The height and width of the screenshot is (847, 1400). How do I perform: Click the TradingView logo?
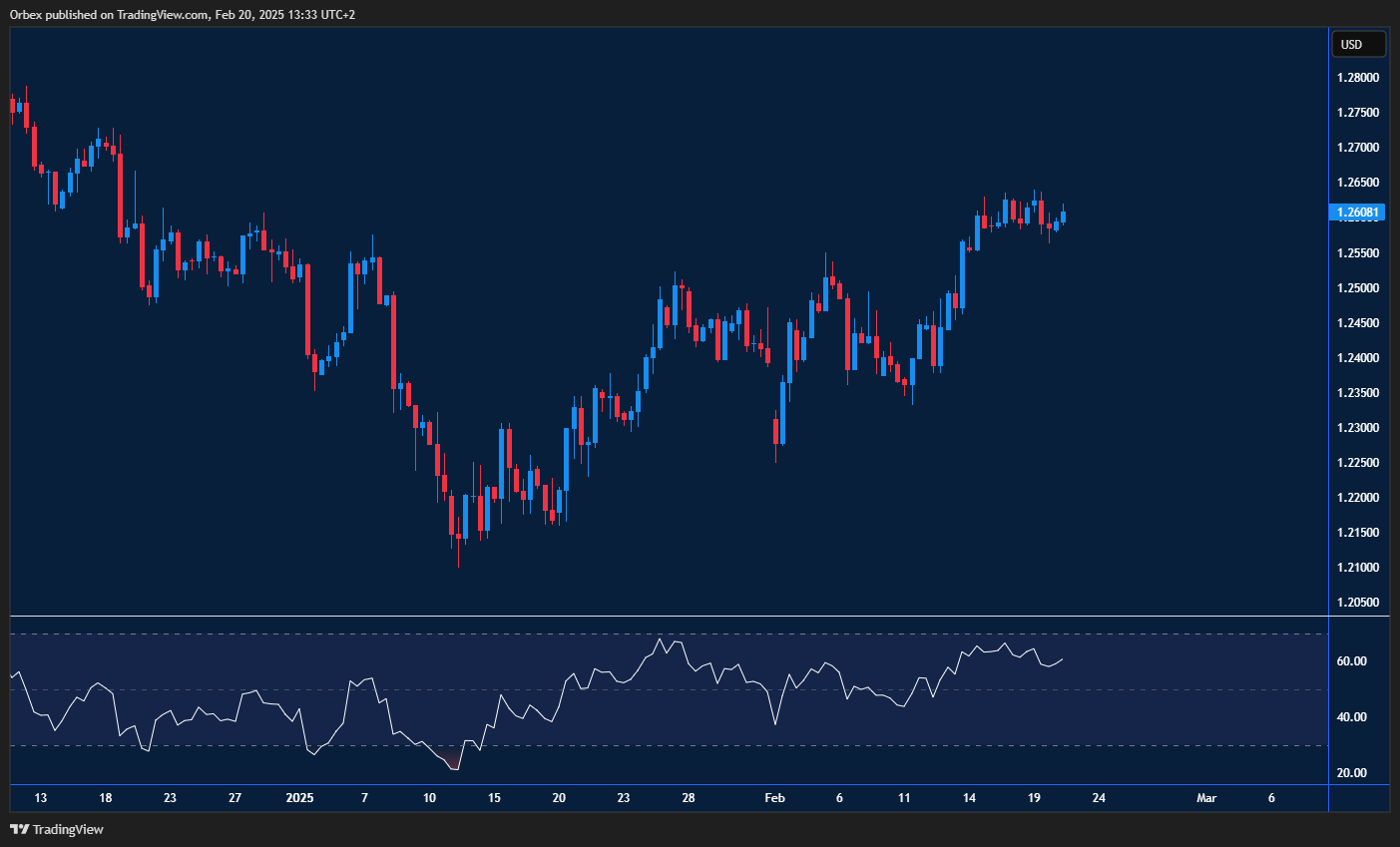point(57,829)
